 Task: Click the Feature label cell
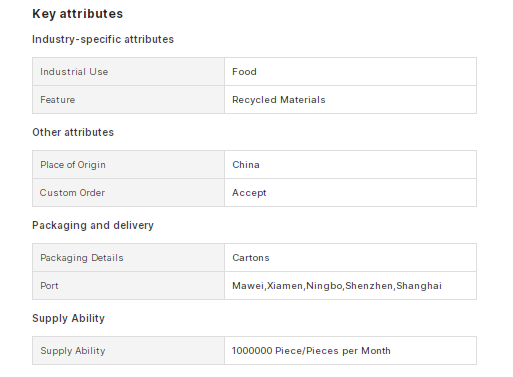pyautogui.click(x=128, y=100)
